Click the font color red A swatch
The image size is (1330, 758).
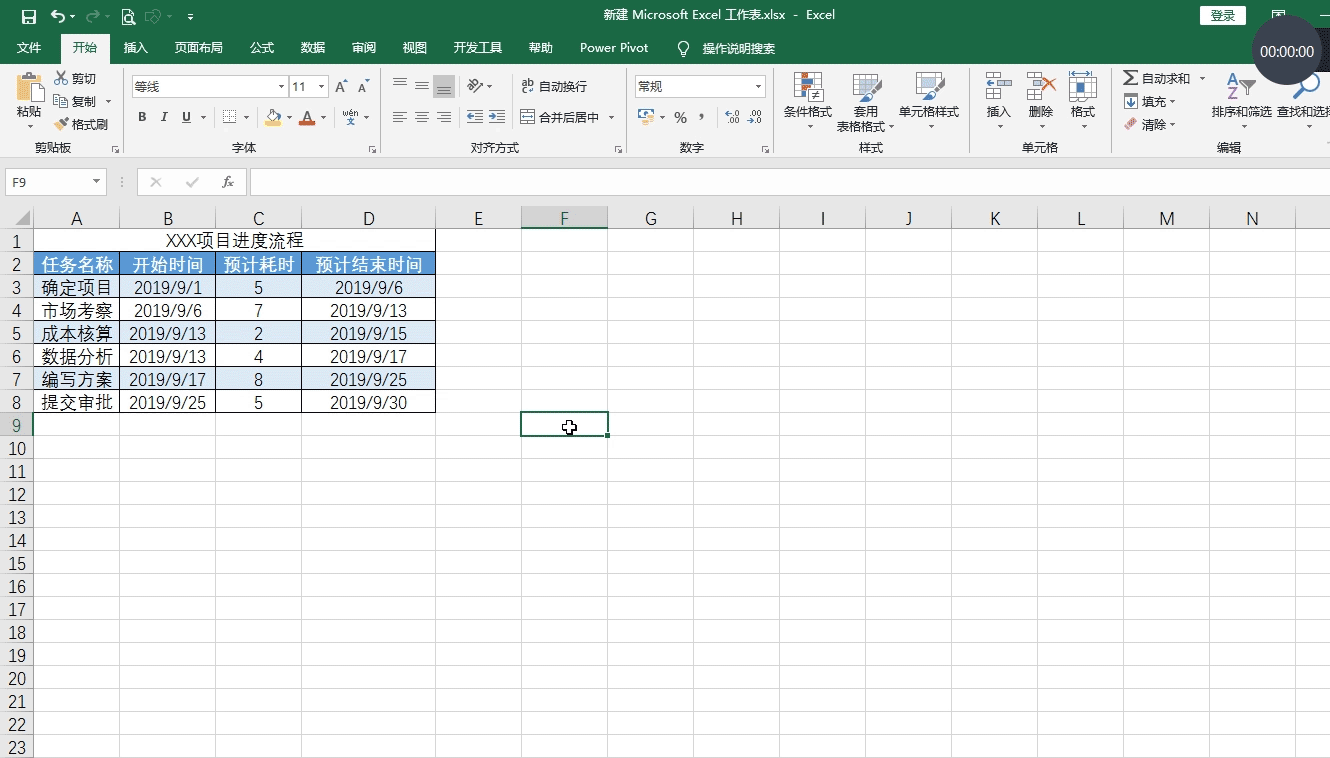coord(307,118)
